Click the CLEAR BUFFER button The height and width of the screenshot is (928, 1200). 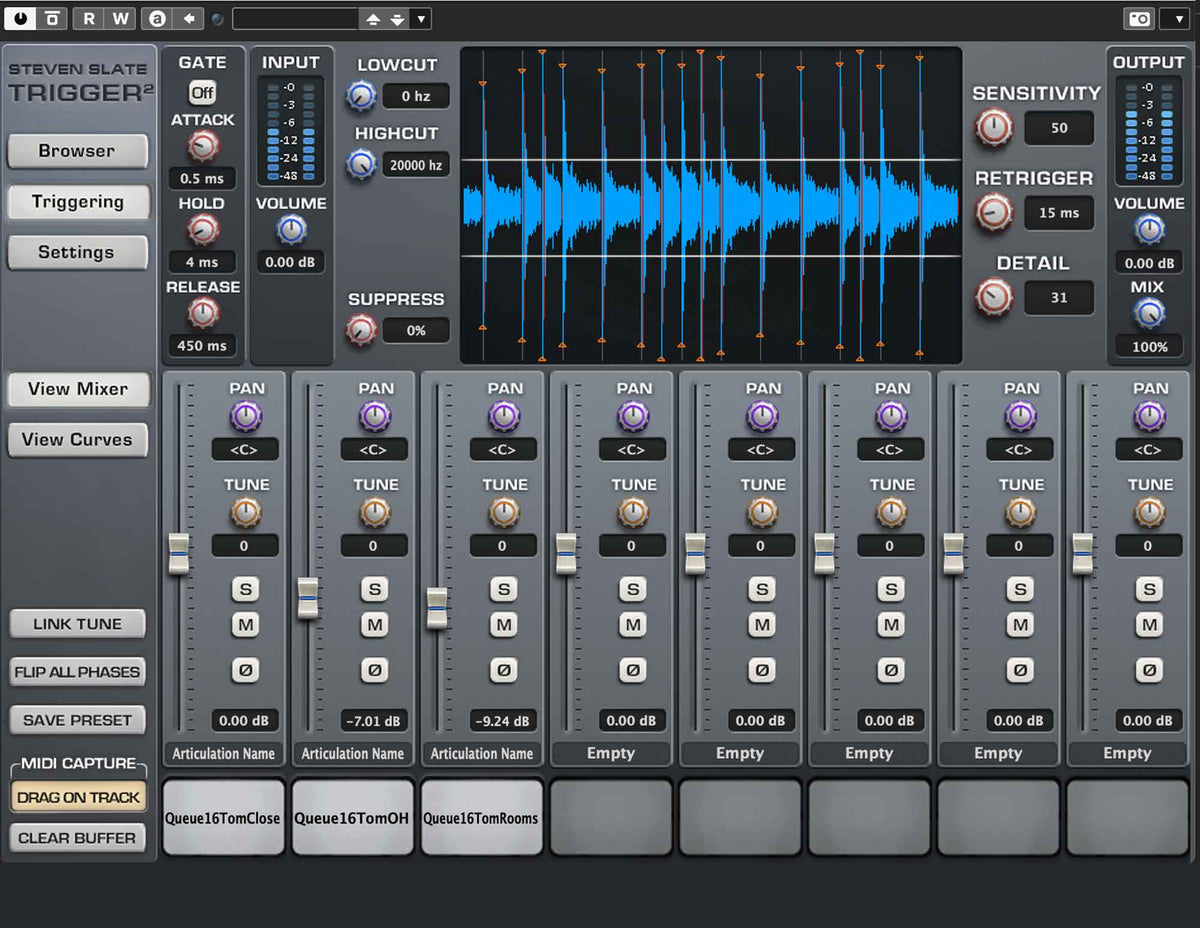pyautogui.click(x=77, y=838)
